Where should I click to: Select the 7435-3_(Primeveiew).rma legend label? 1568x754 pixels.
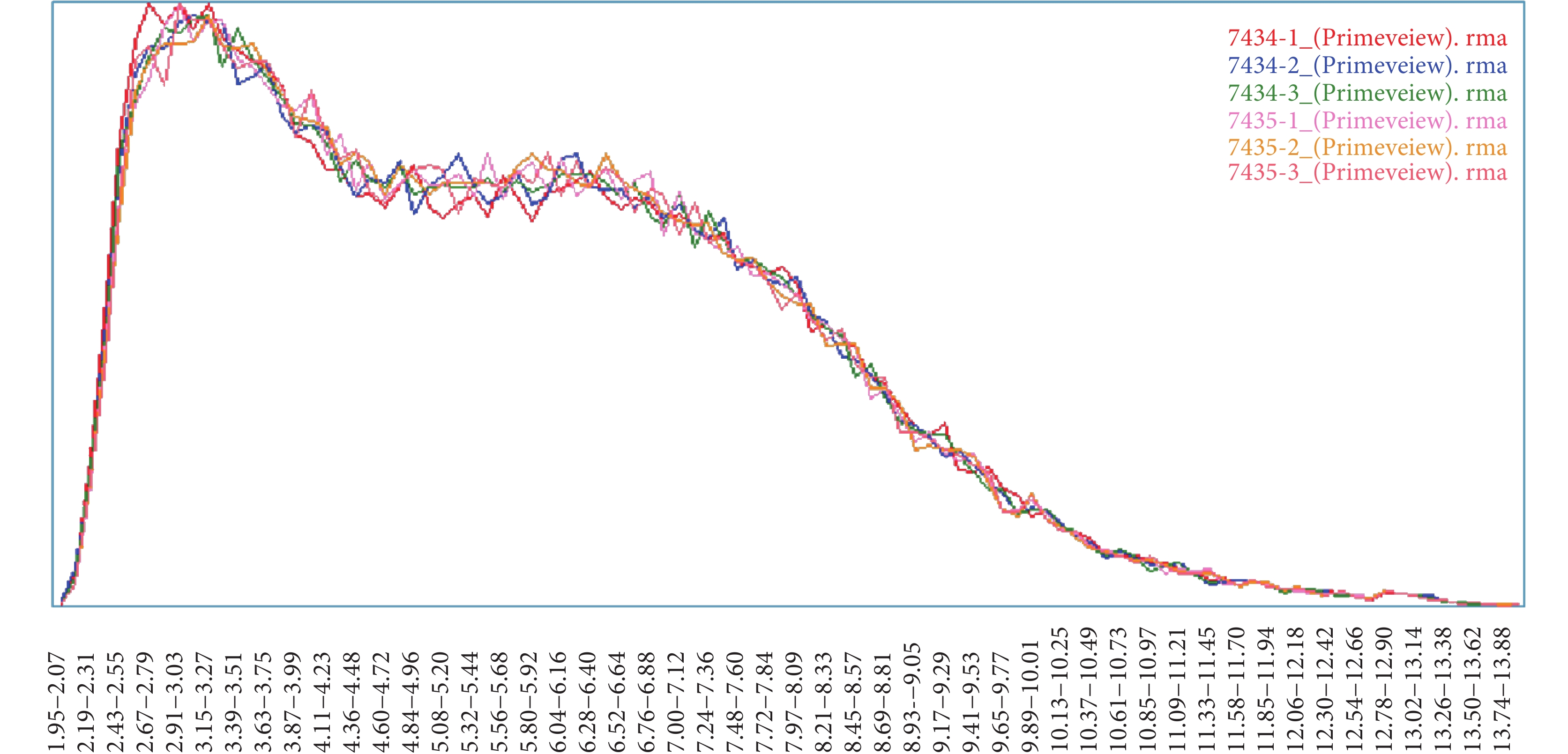pos(1367,173)
